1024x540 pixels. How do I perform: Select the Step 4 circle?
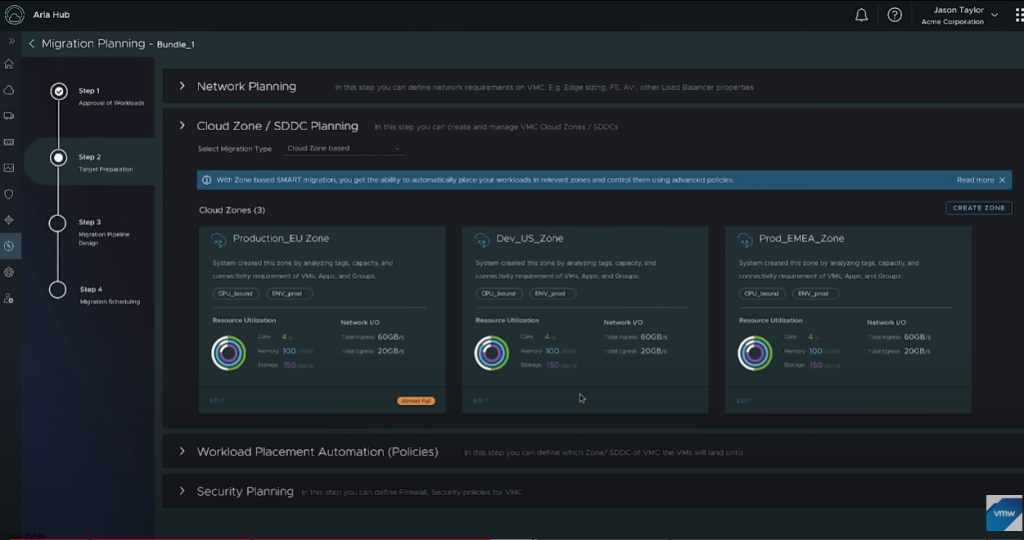click(57, 290)
